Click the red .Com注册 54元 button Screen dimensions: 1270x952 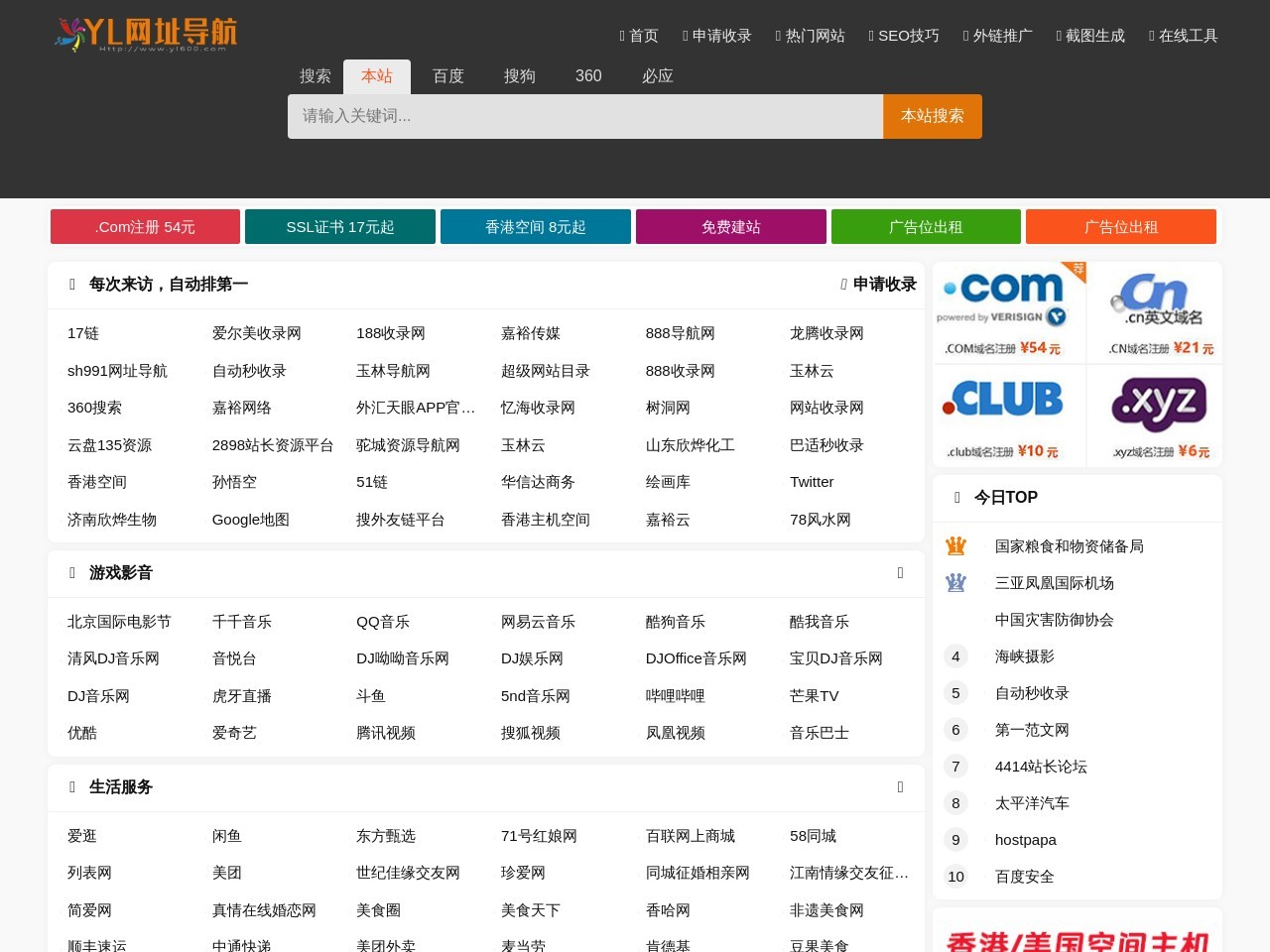click(x=145, y=227)
